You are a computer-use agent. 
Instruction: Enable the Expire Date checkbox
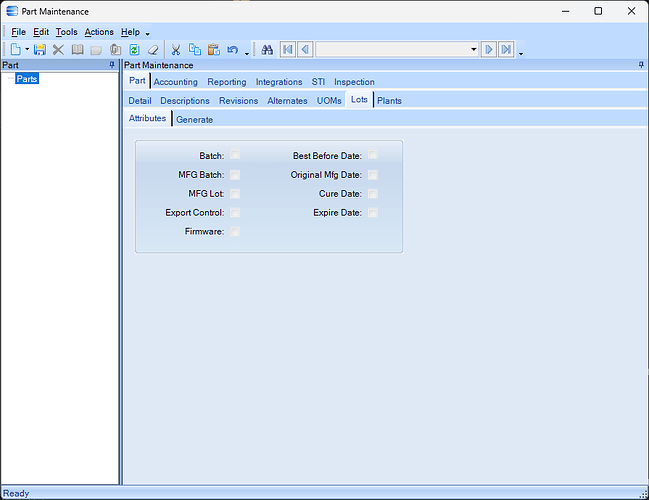click(373, 213)
